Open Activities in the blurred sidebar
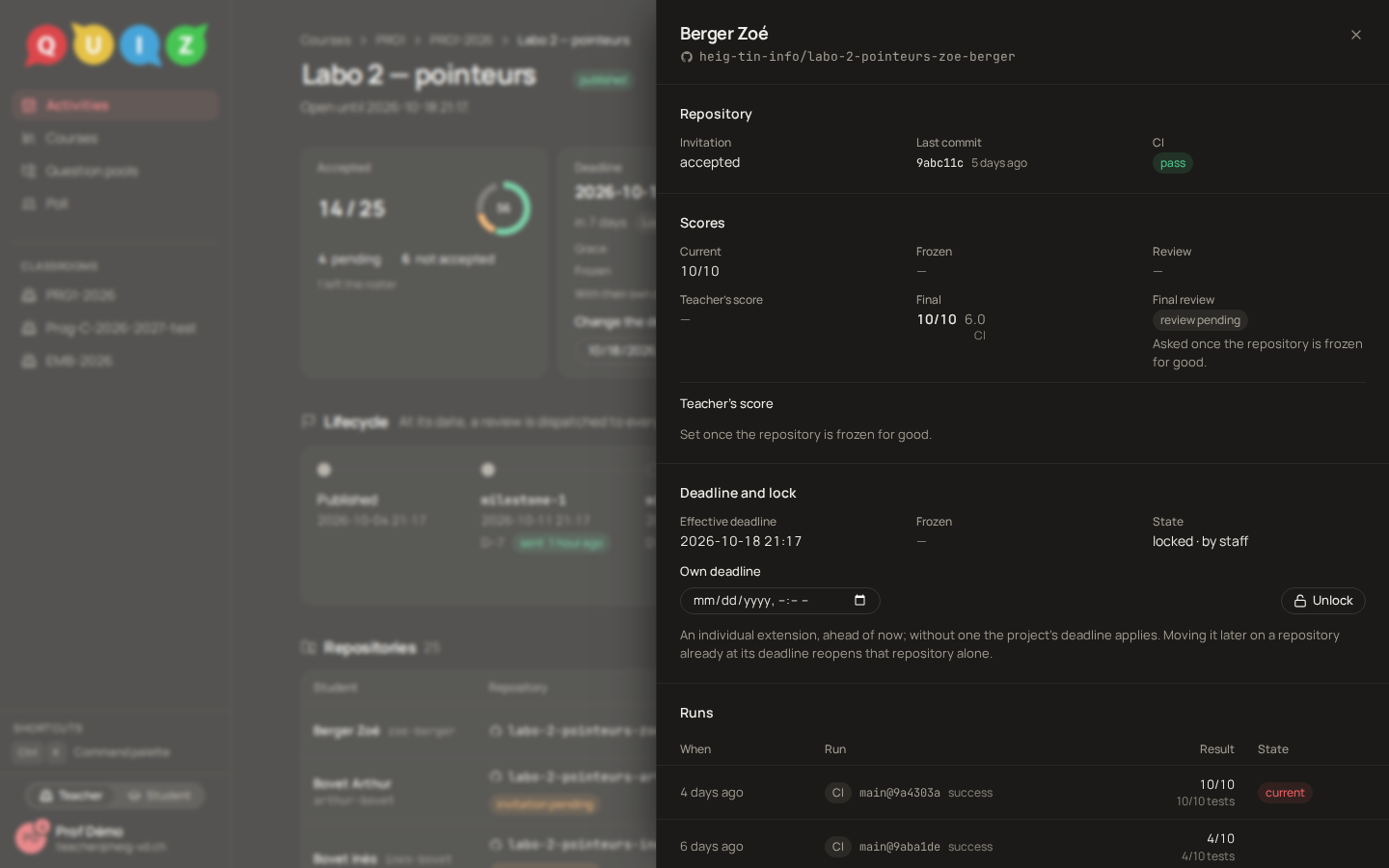 pyautogui.click(x=116, y=105)
